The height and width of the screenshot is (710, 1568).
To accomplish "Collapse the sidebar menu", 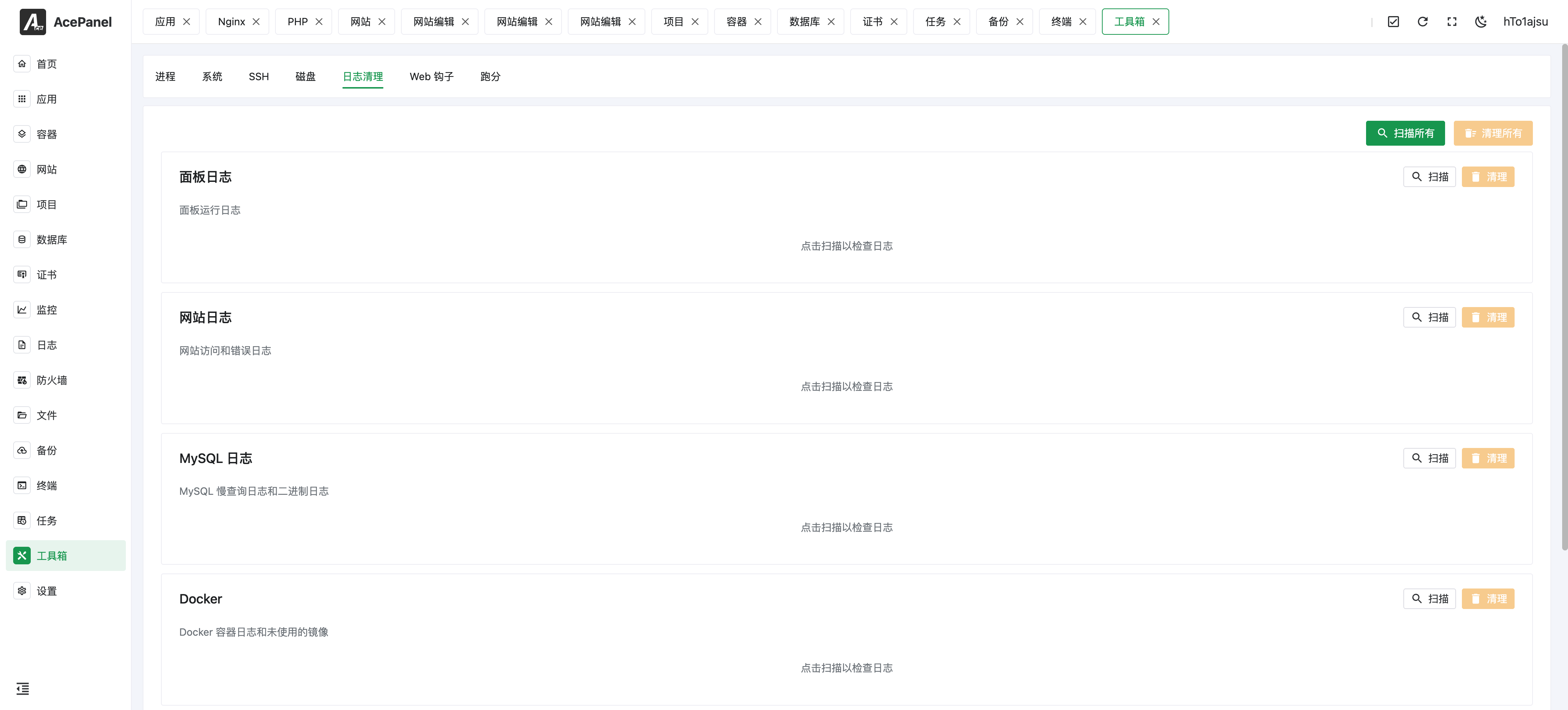I will pyautogui.click(x=23, y=689).
